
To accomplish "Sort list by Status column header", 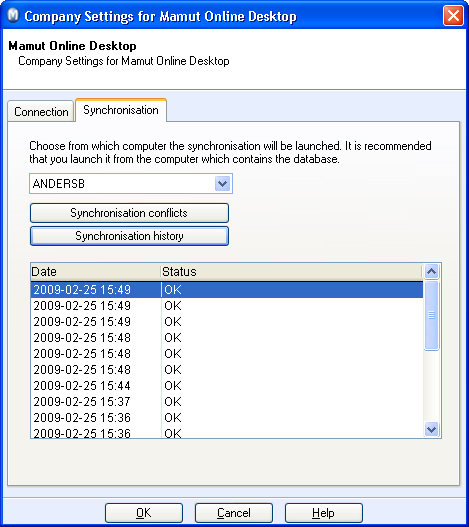I will (291, 271).
